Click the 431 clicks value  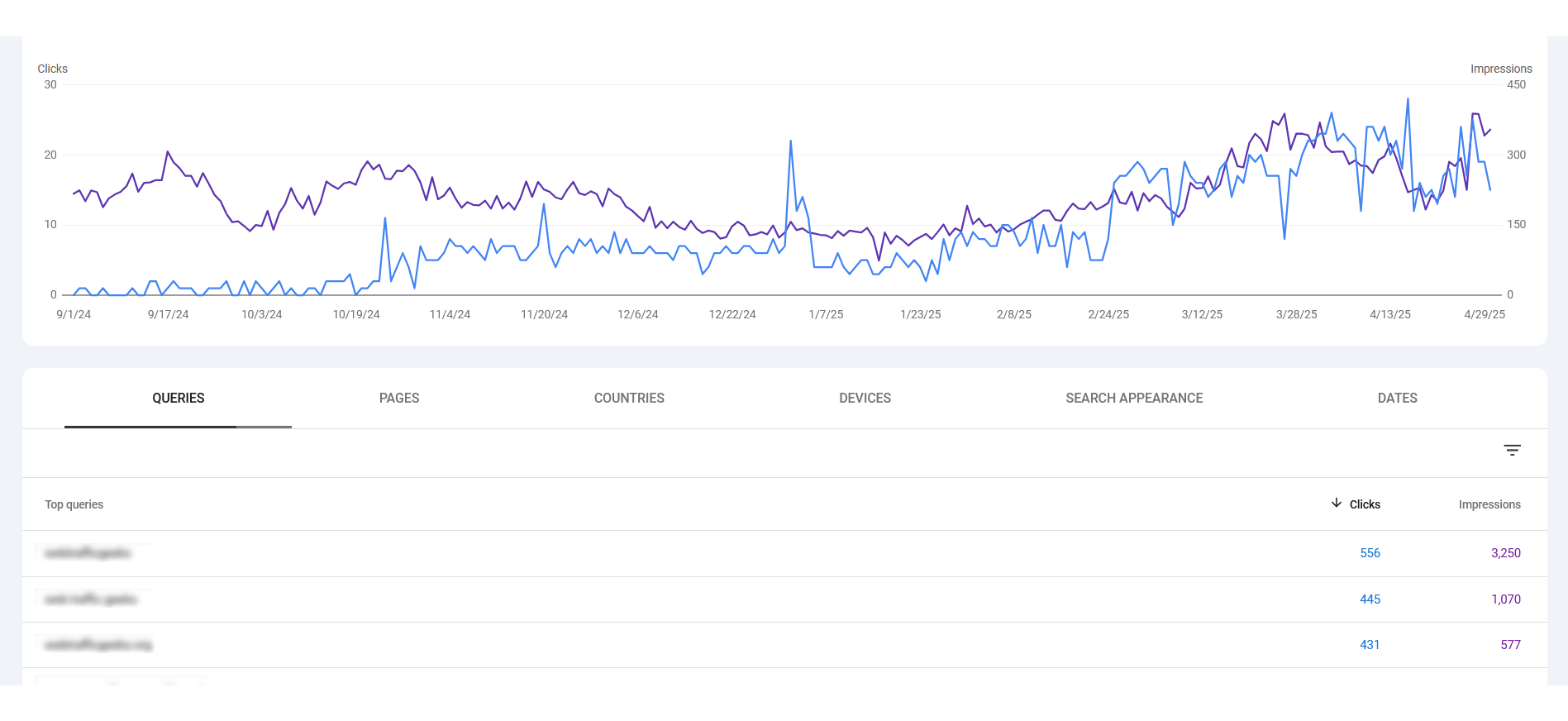click(x=1370, y=645)
